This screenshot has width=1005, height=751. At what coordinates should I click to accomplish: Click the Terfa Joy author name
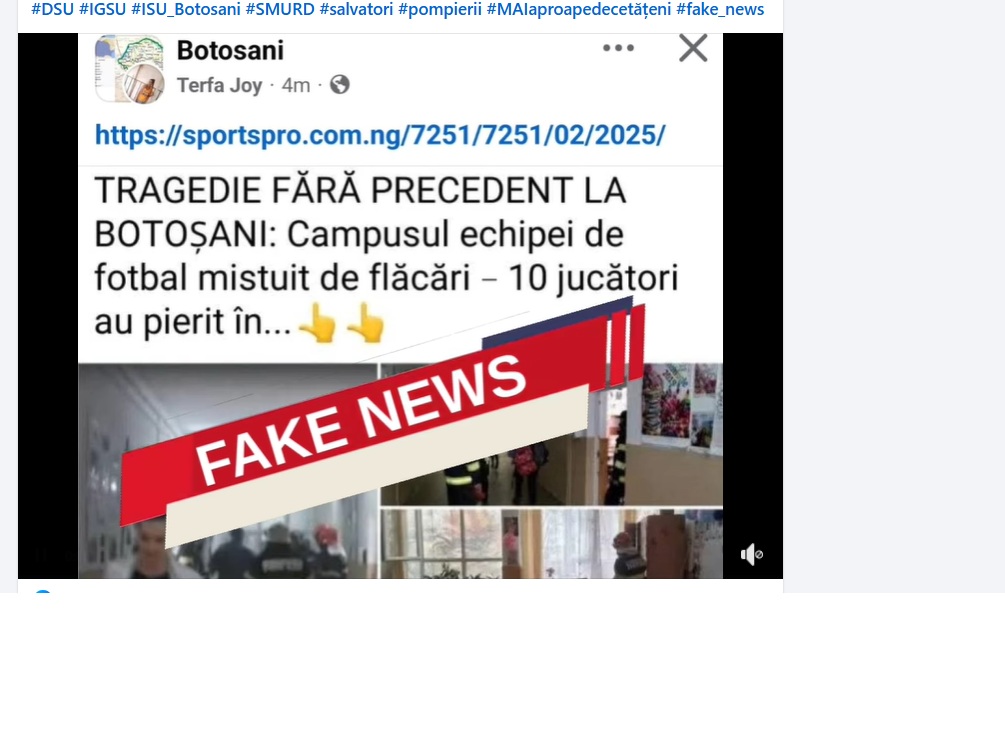coord(219,85)
